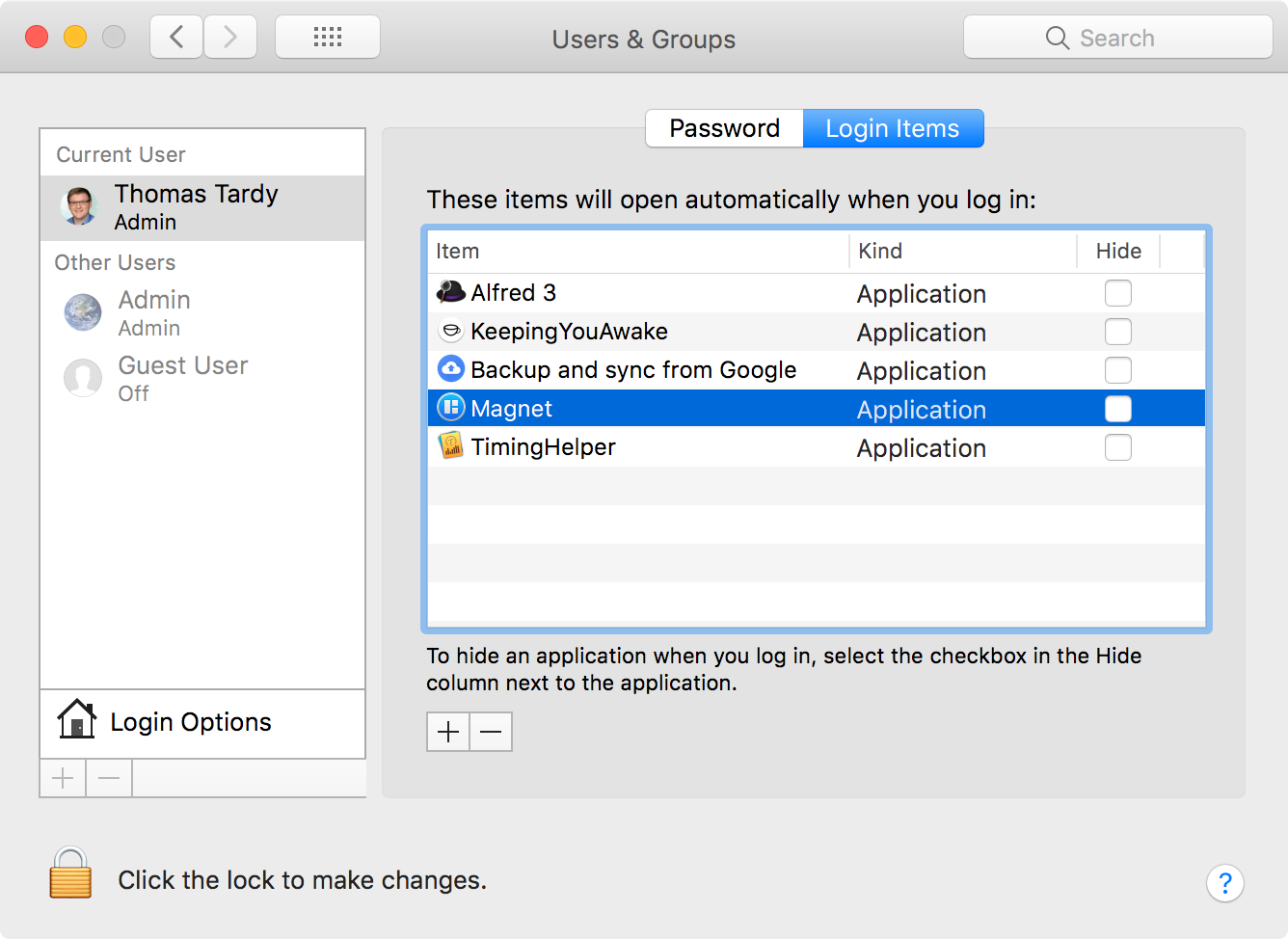Add a user account with plus button
The width and height of the screenshot is (1288, 939).
point(63,778)
